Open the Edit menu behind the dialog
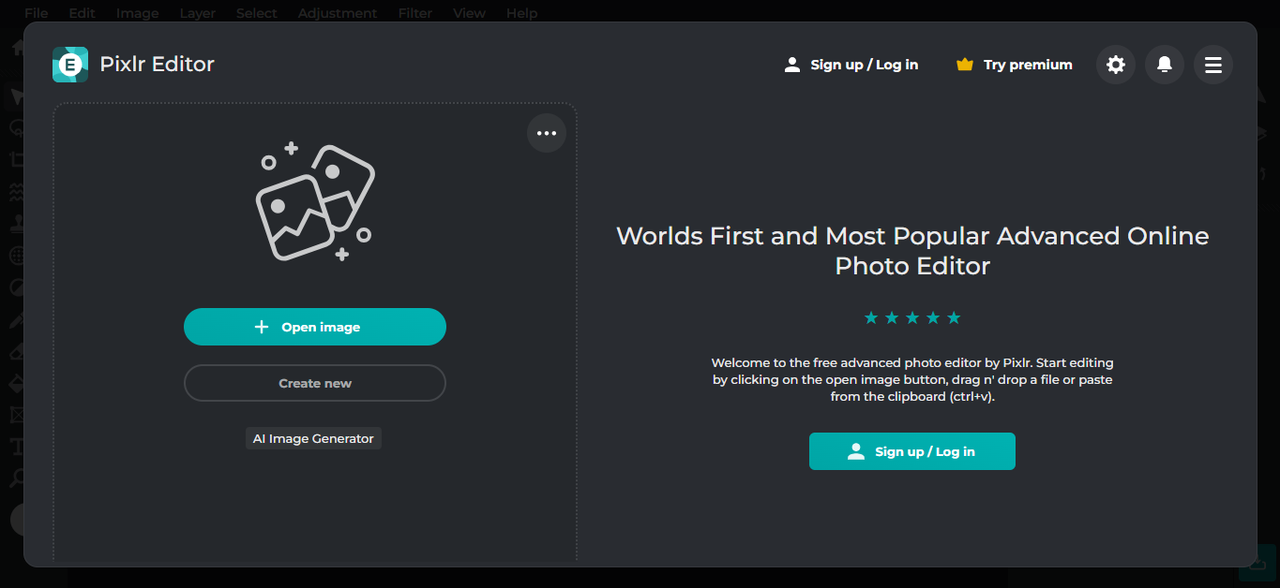1280x588 pixels. pyautogui.click(x=82, y=13)
